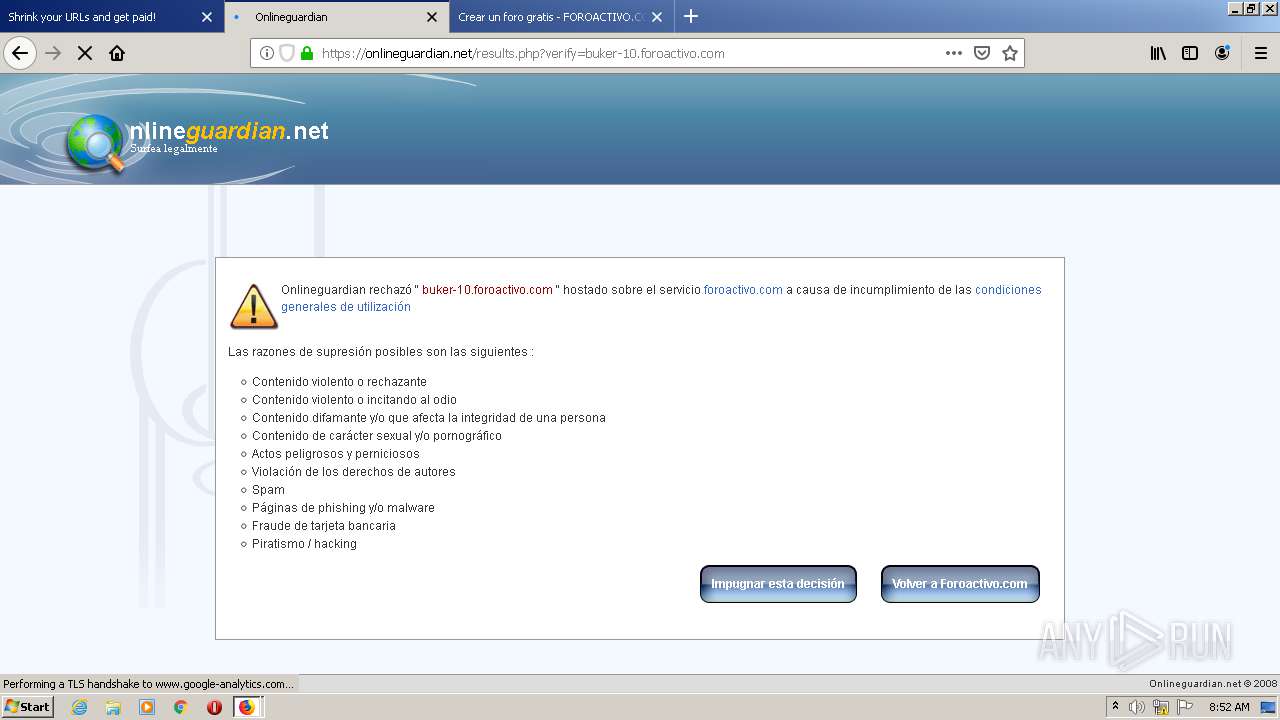Click 'Piratismo / hacking' list item
The image size is (1280, 720).
[304, 544]
